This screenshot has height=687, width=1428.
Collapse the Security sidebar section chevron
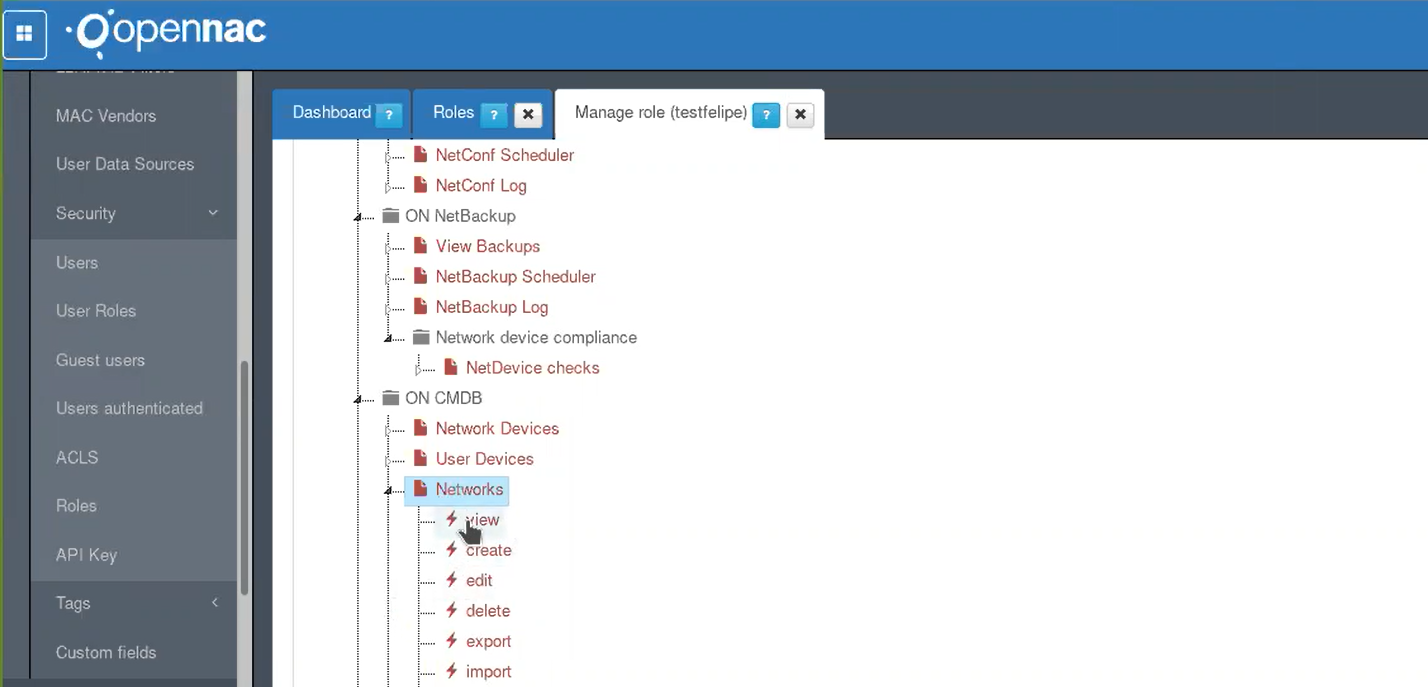[213, 213]
